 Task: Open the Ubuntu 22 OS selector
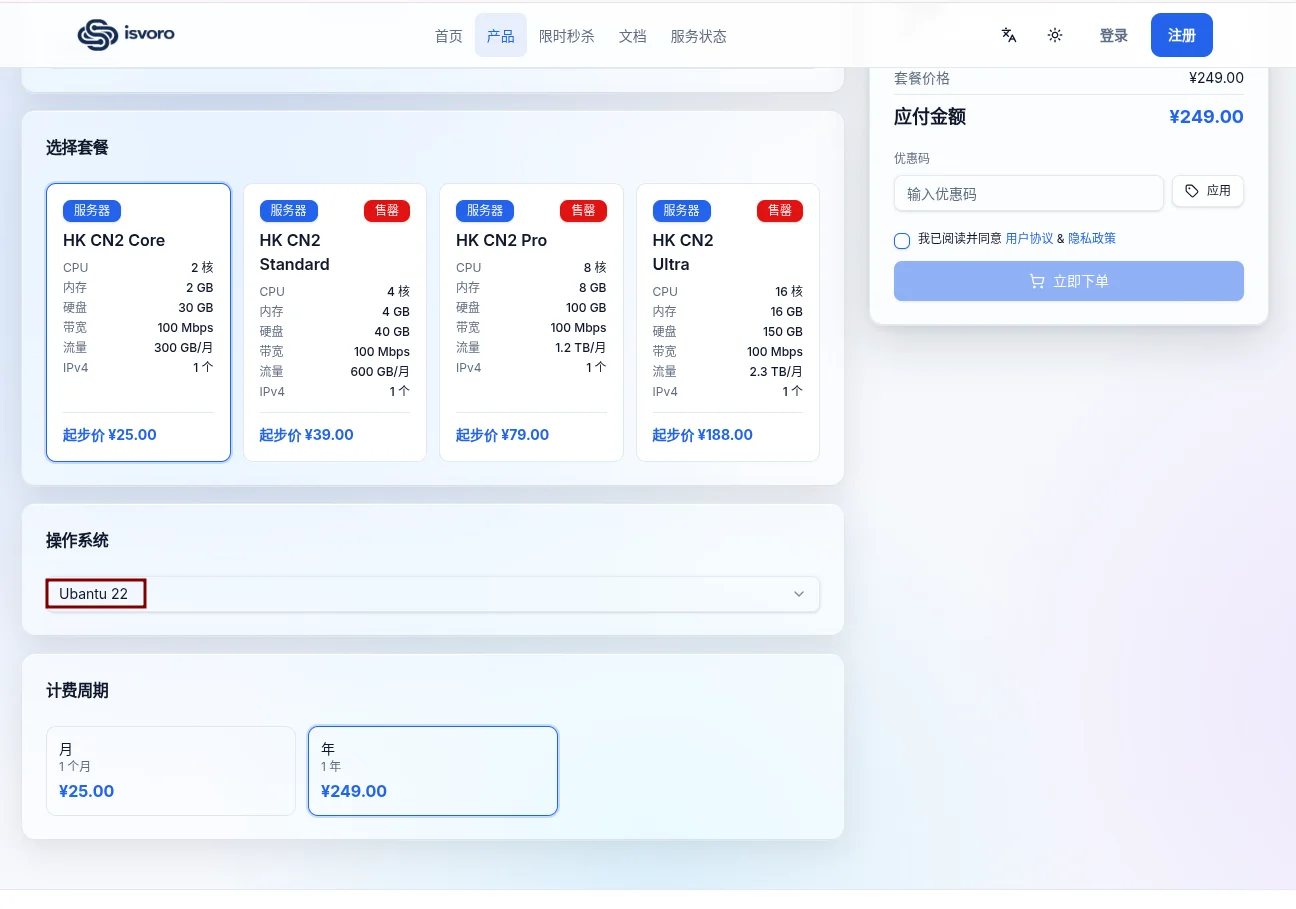click(x=433, y=594)
